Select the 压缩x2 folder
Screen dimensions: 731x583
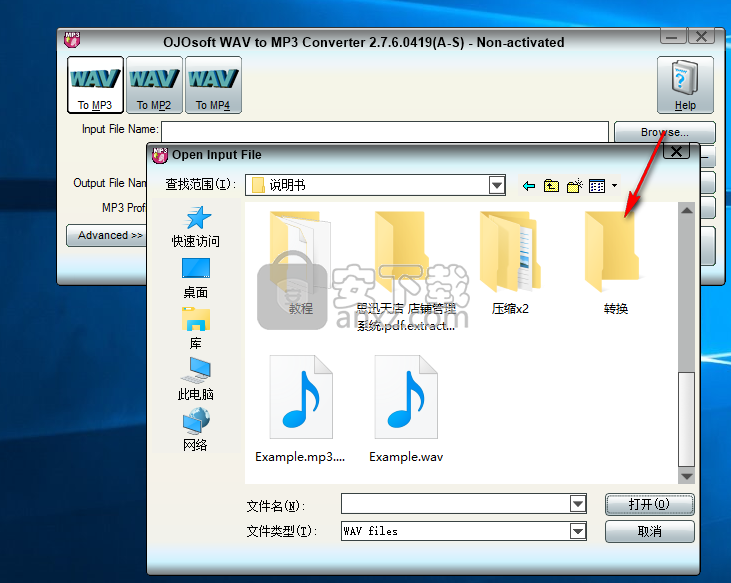tap(510, 263)
